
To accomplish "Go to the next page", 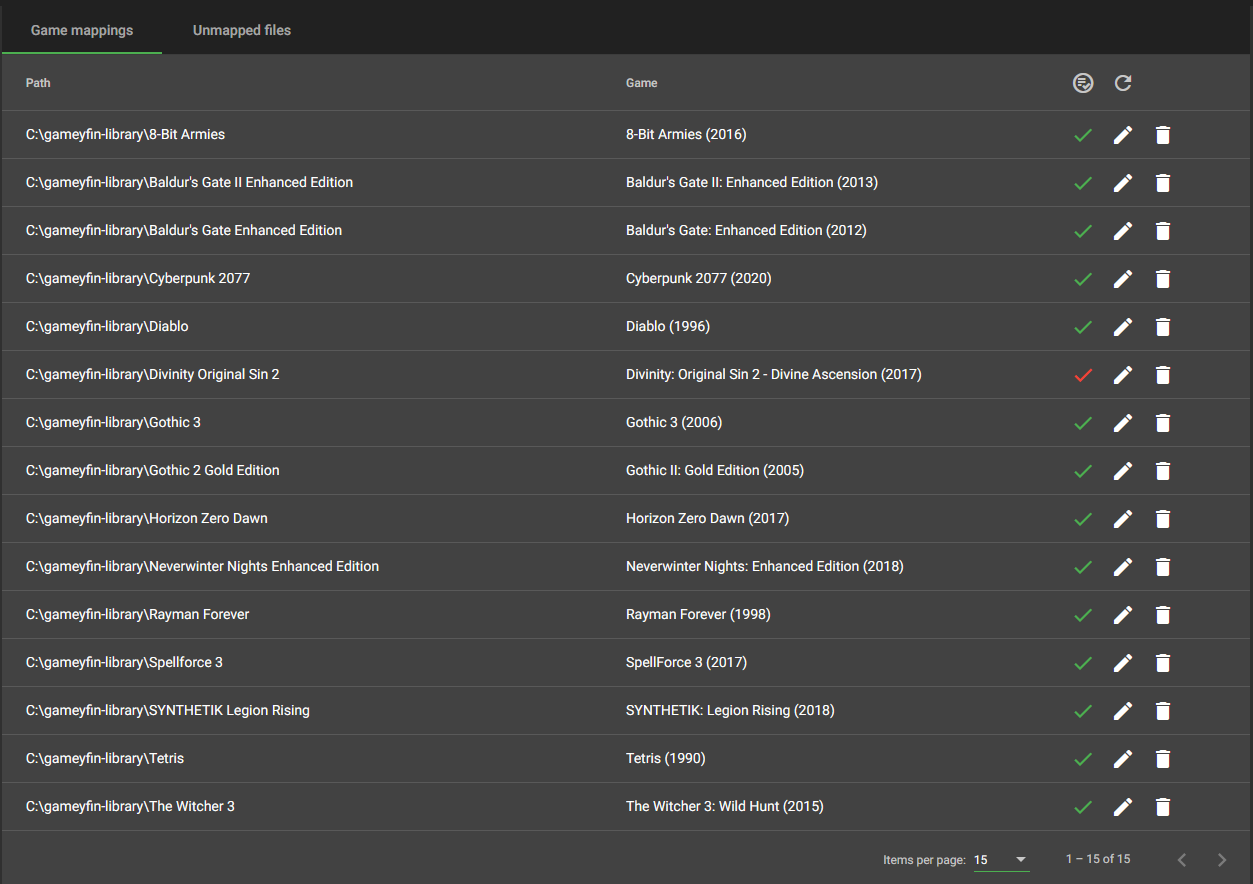I will point(1222,860).
